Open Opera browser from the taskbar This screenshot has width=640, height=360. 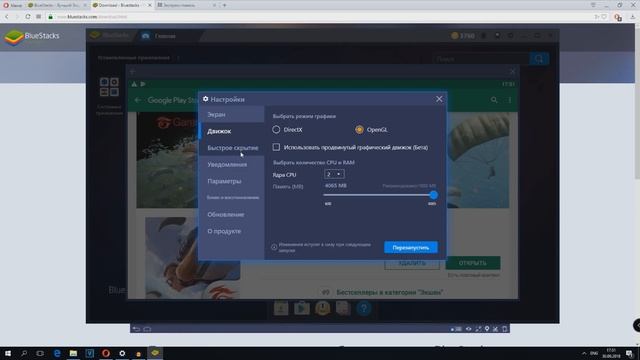point(106,353)
